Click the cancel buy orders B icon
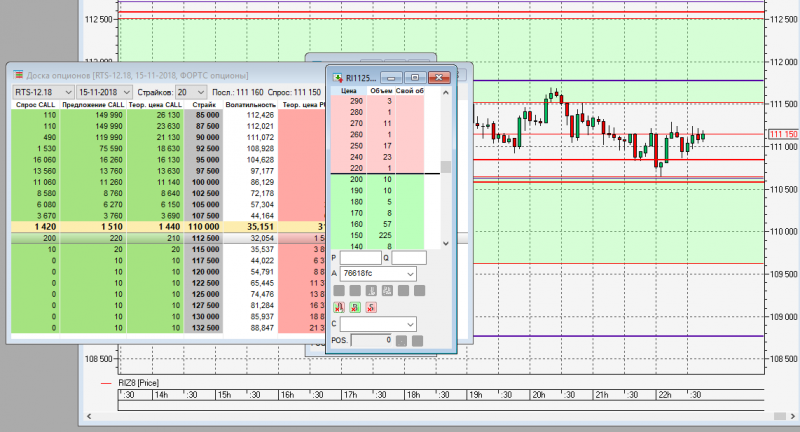Screen dimensions: 800x432 (355, 308)
